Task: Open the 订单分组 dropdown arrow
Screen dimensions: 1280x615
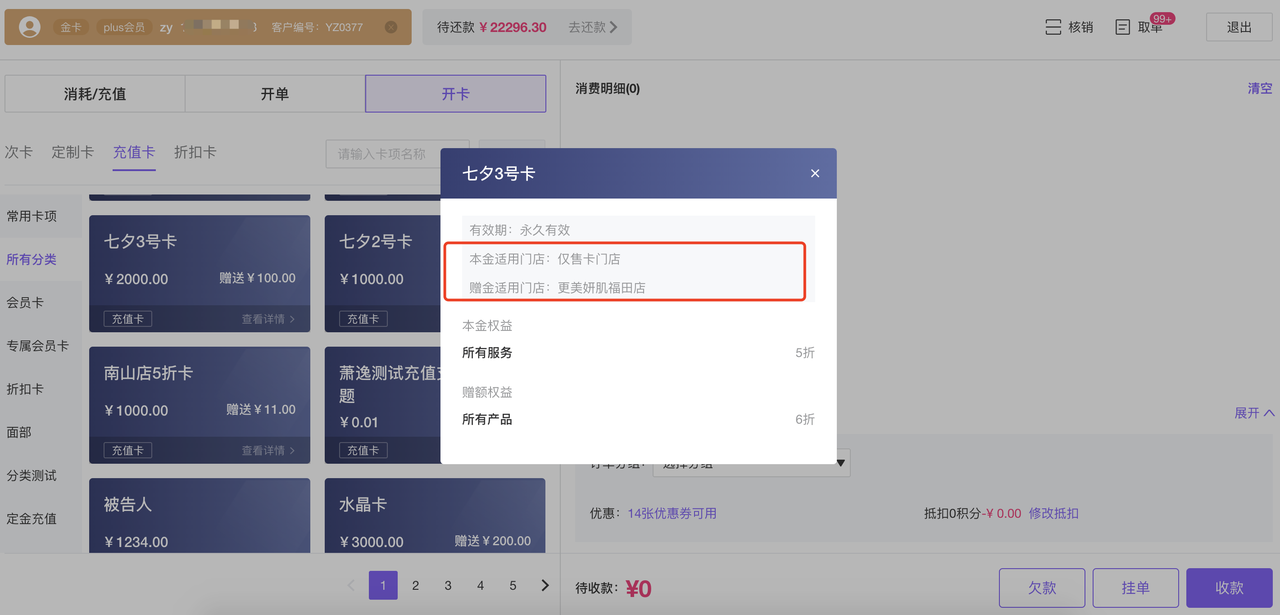Action: 842,463
